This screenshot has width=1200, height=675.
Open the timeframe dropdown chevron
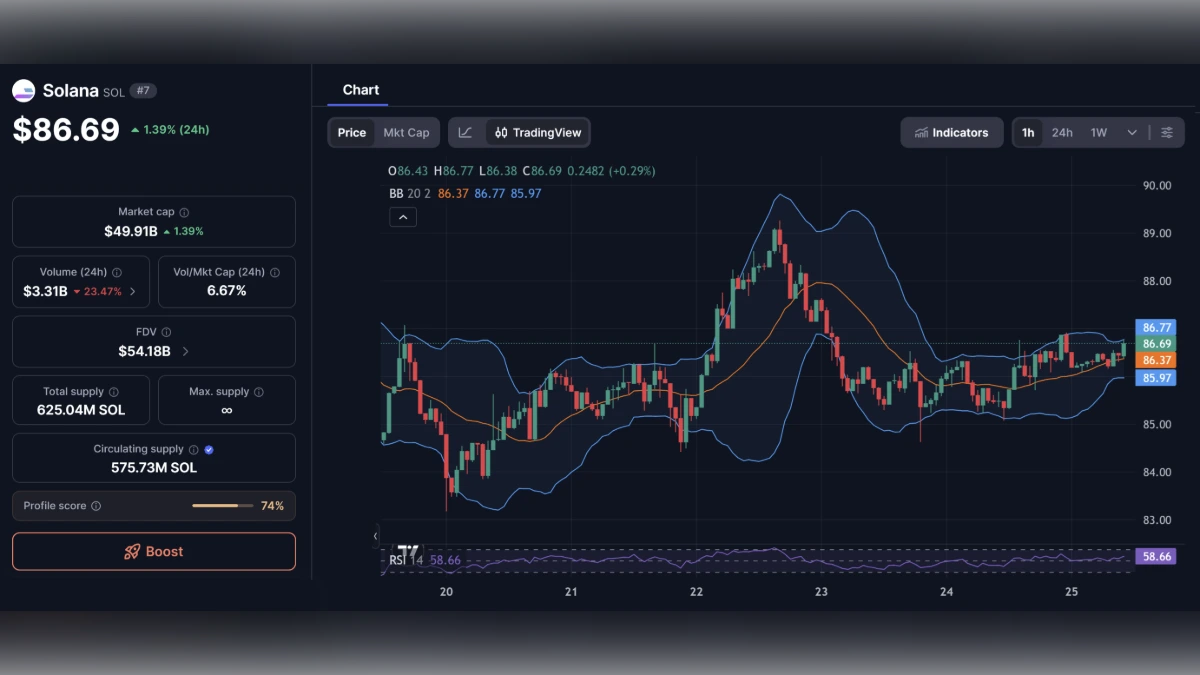(x=1132, y=132)
